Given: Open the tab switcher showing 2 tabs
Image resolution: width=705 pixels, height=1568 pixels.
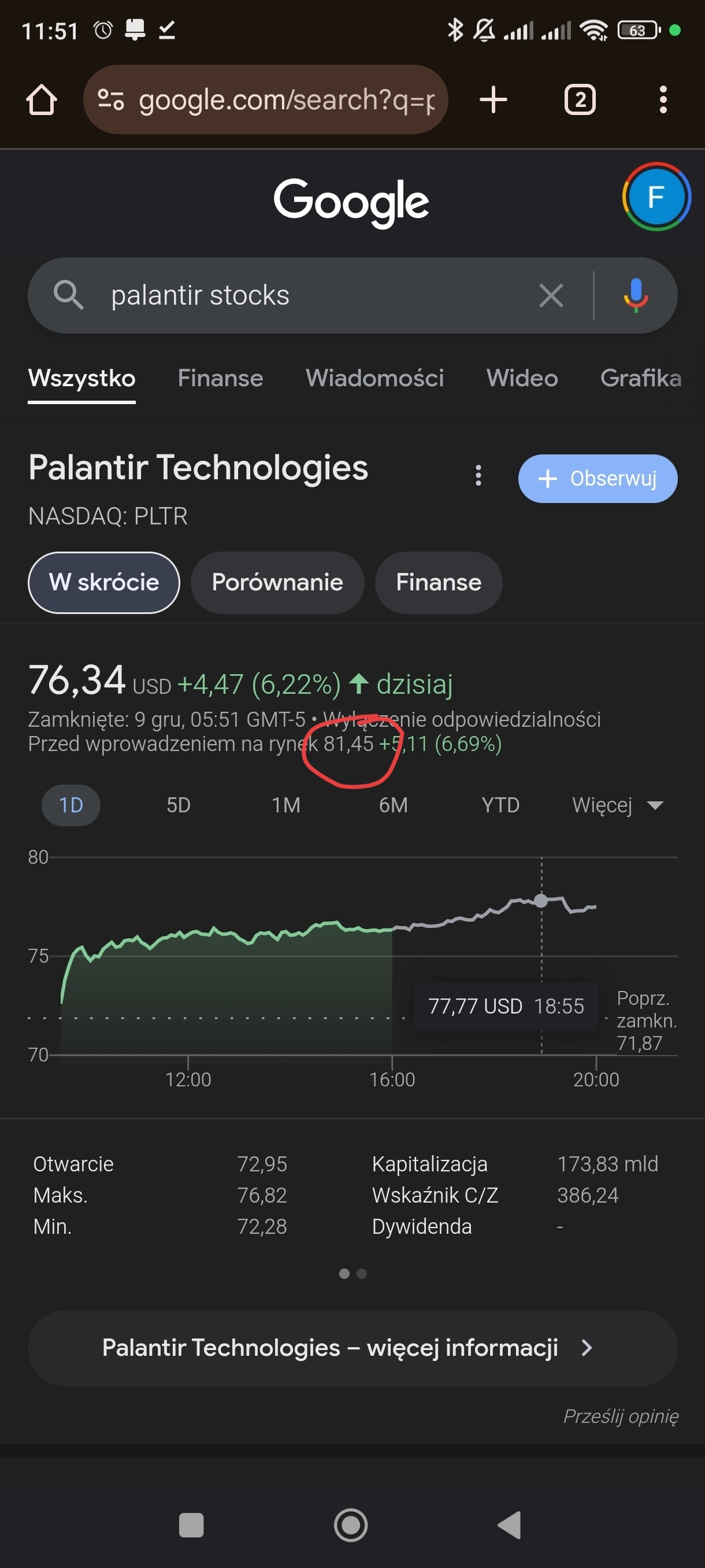Looking at the screenshot, I should click(580, 100).
